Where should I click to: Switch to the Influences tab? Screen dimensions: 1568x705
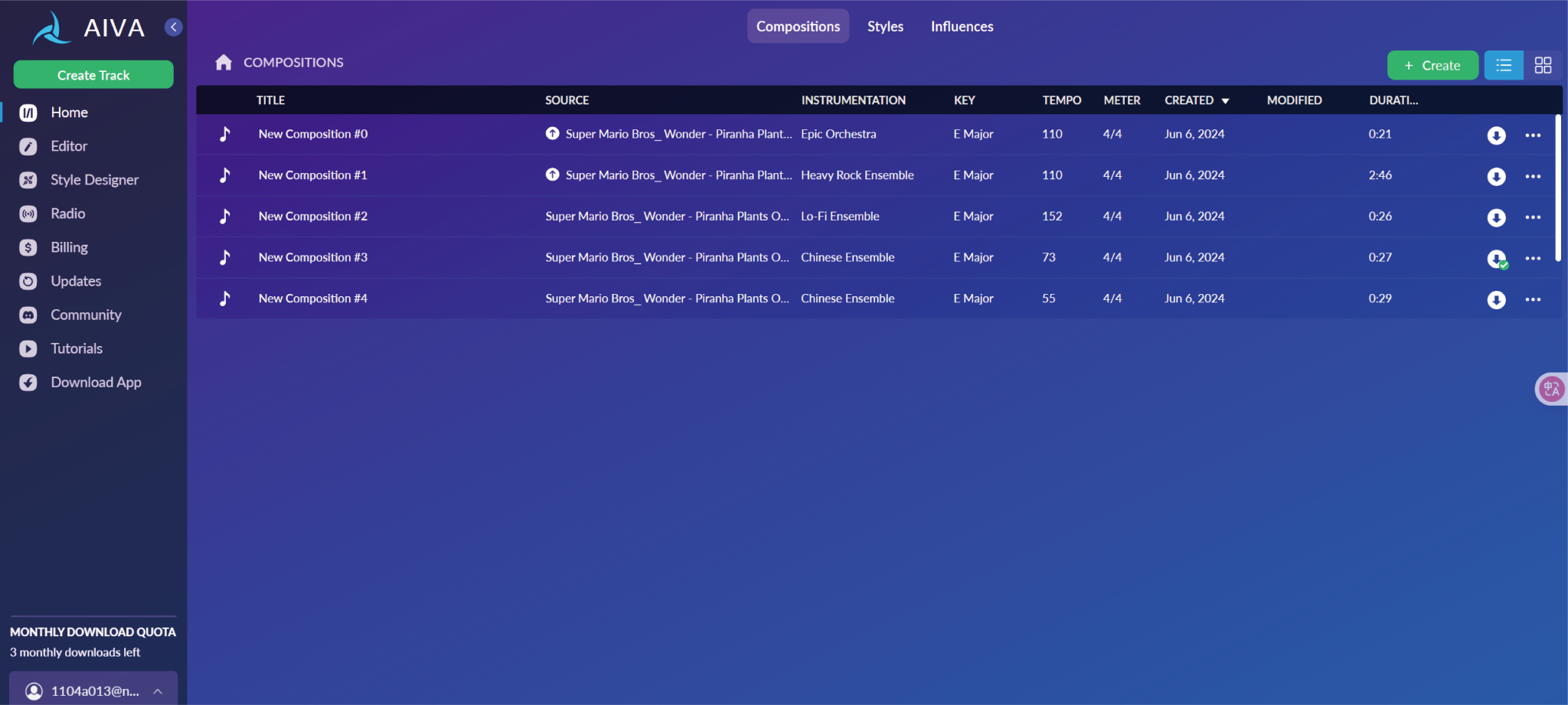962,27
